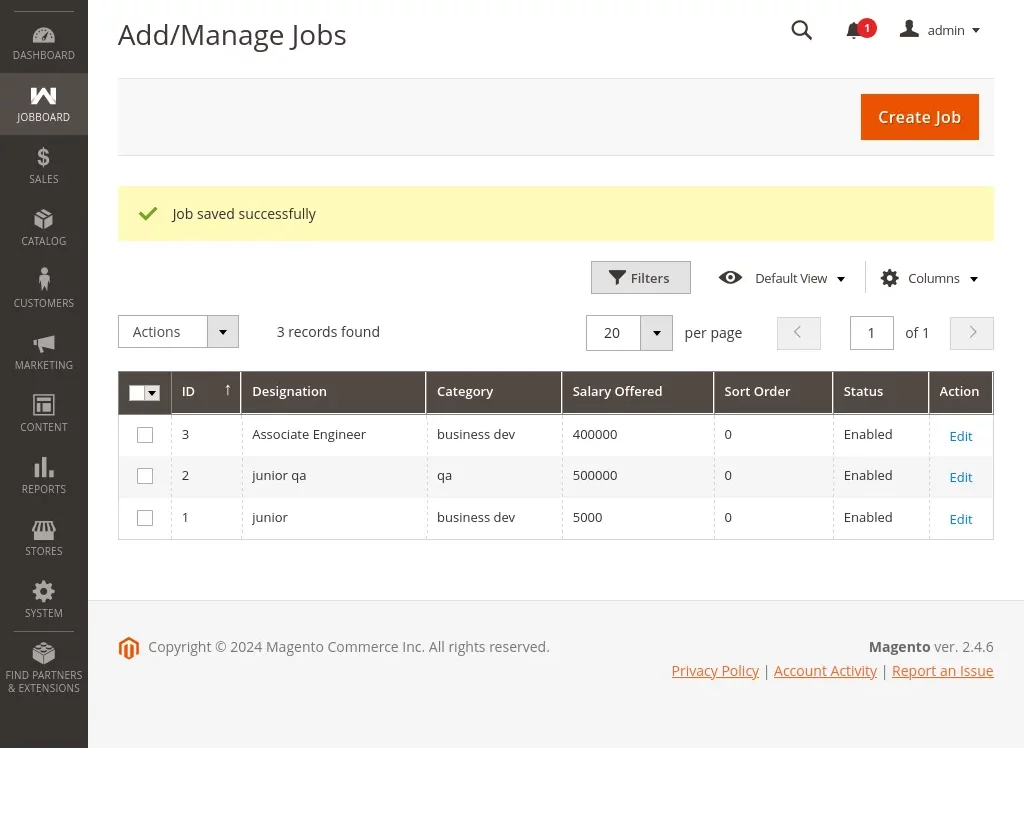Edit the junior qa job entry
1024x821 pixels.
coord(960,477)
